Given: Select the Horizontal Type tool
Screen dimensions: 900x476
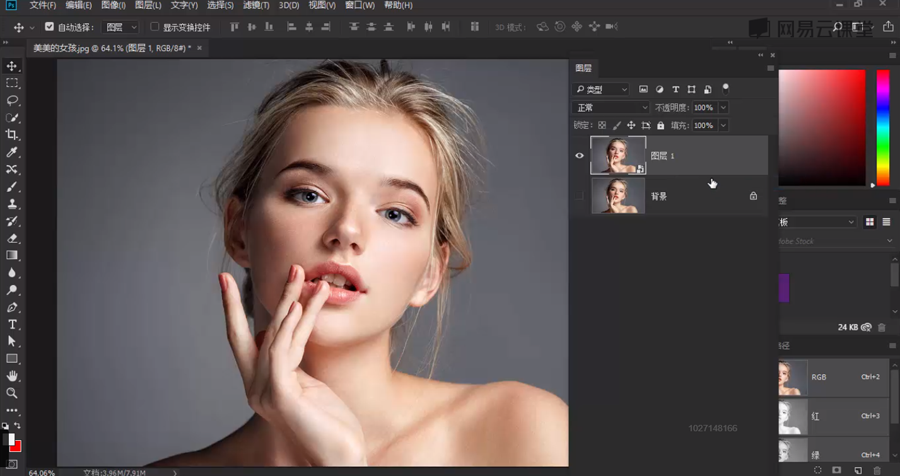Looking at the screenshot, I should point(12,324).
